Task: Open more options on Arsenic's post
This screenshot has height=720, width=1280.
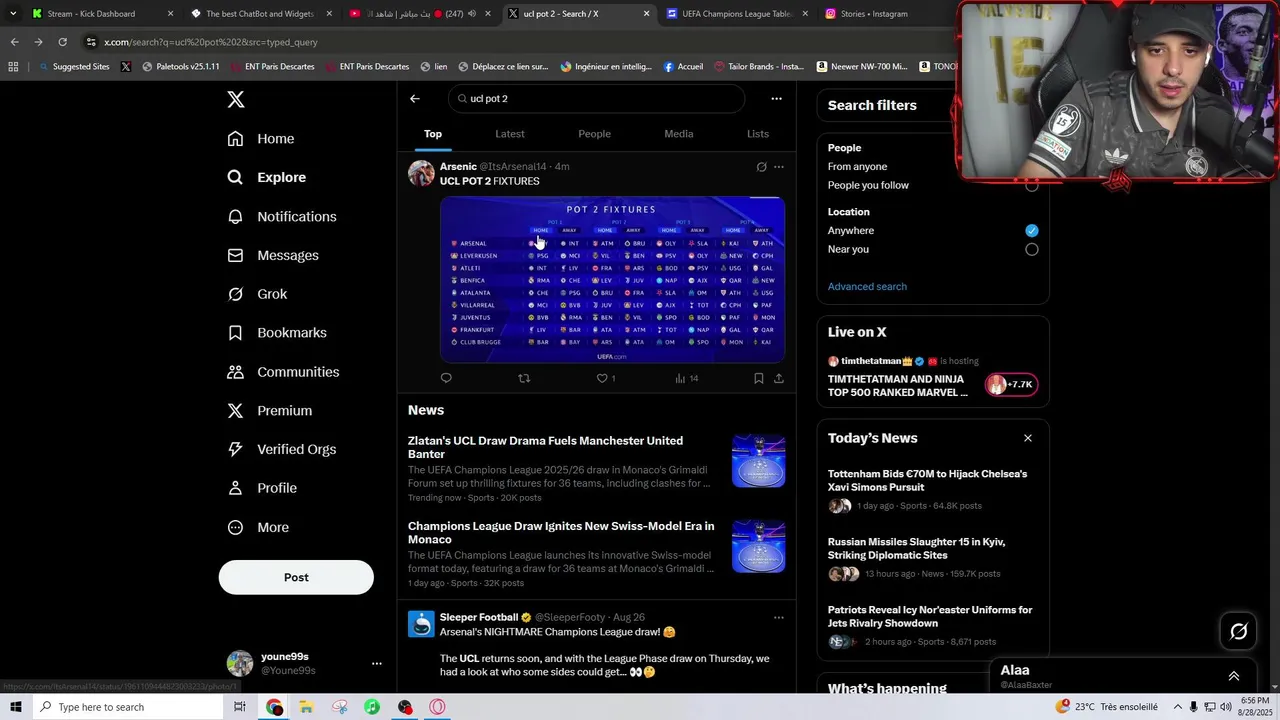Action: click(779, 167)
